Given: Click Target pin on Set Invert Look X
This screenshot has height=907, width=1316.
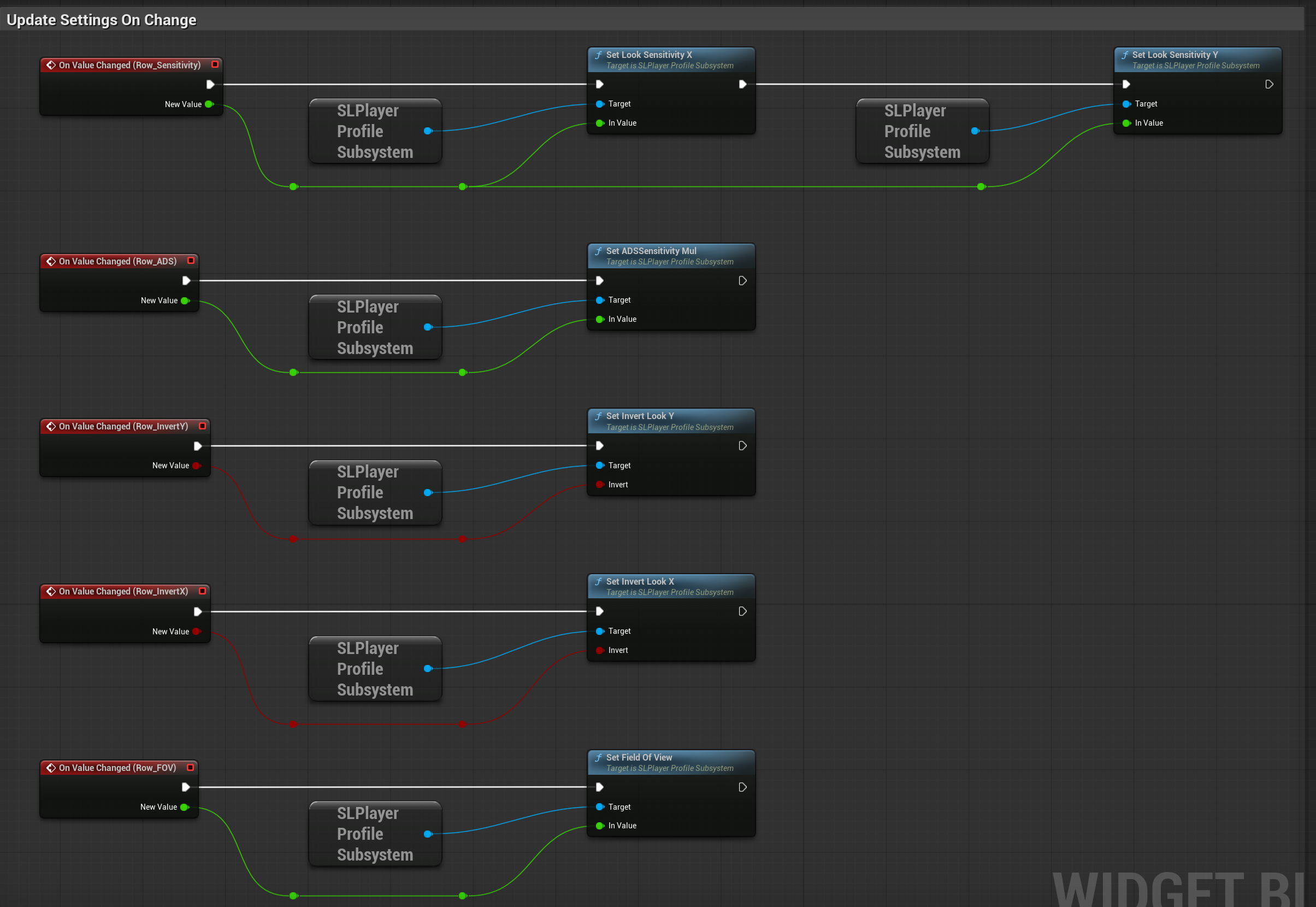Looking at the screenshot, I should [x=599, y=632].
